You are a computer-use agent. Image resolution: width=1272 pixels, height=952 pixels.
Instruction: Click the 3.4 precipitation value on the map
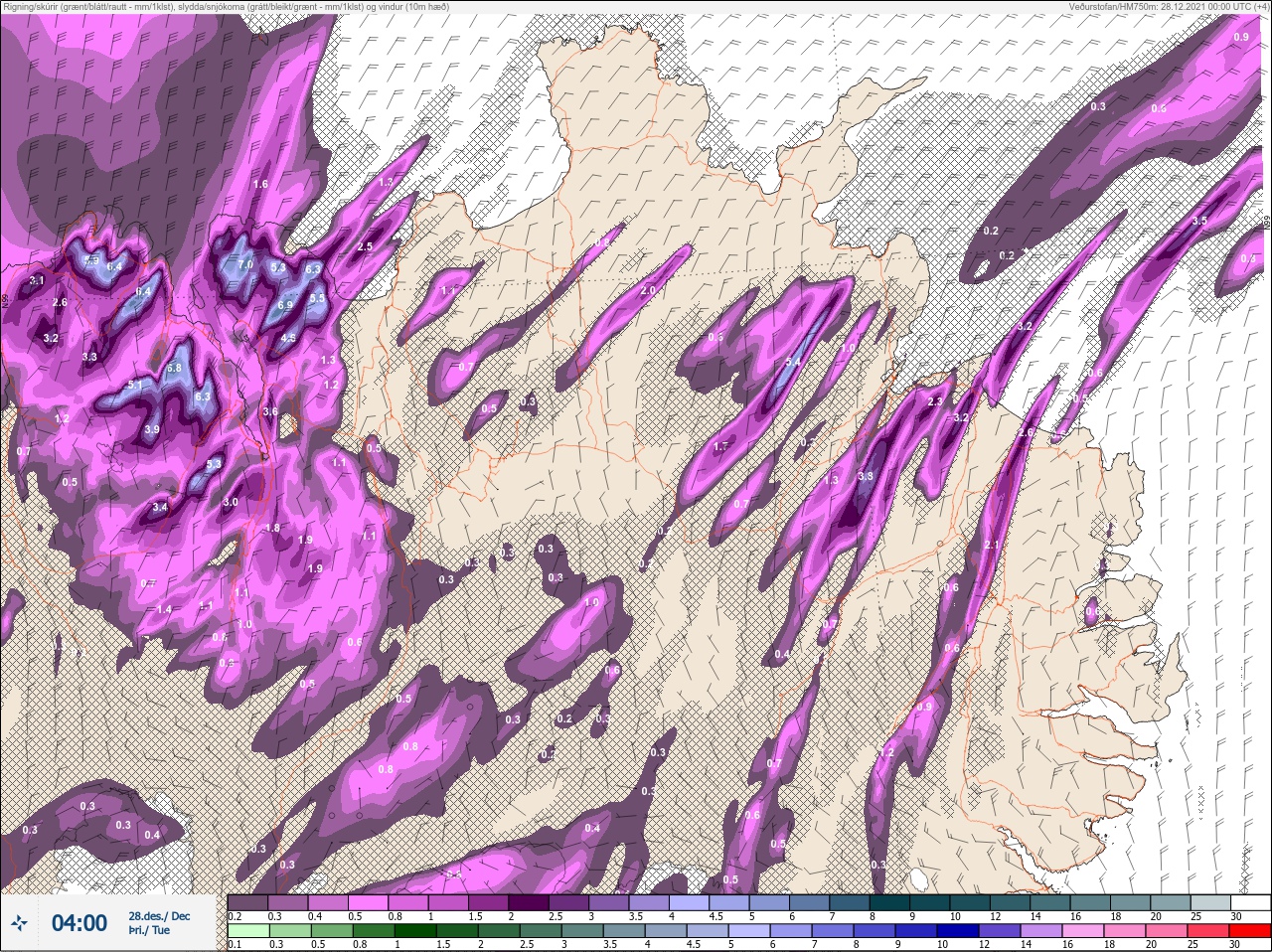[160, 507]
